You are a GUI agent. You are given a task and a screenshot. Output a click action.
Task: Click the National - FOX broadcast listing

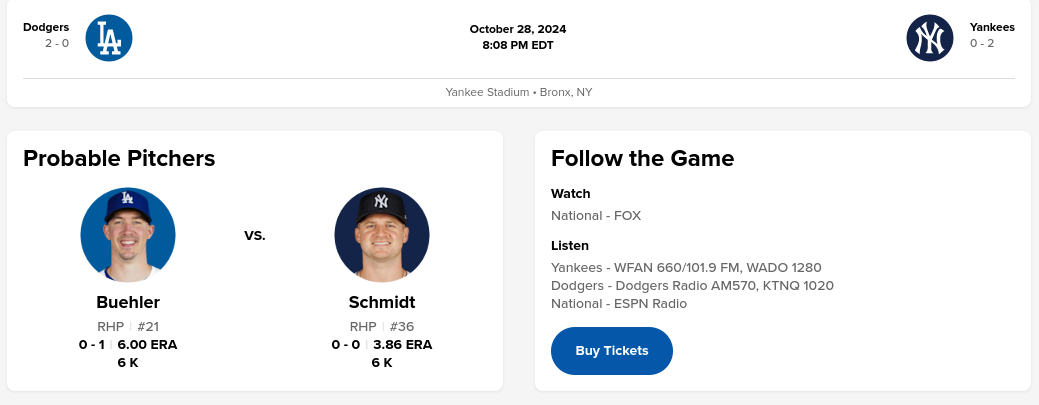tap(596, 215)
